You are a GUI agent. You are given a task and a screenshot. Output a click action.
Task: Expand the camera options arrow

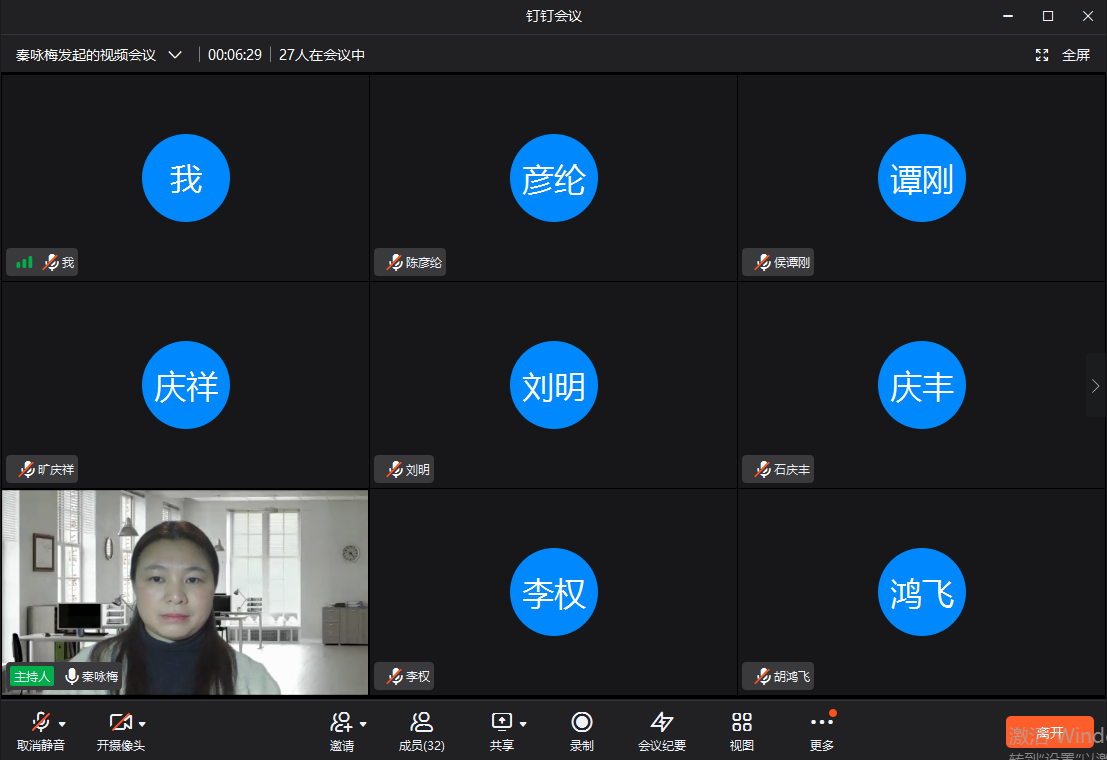coord(142,724)
